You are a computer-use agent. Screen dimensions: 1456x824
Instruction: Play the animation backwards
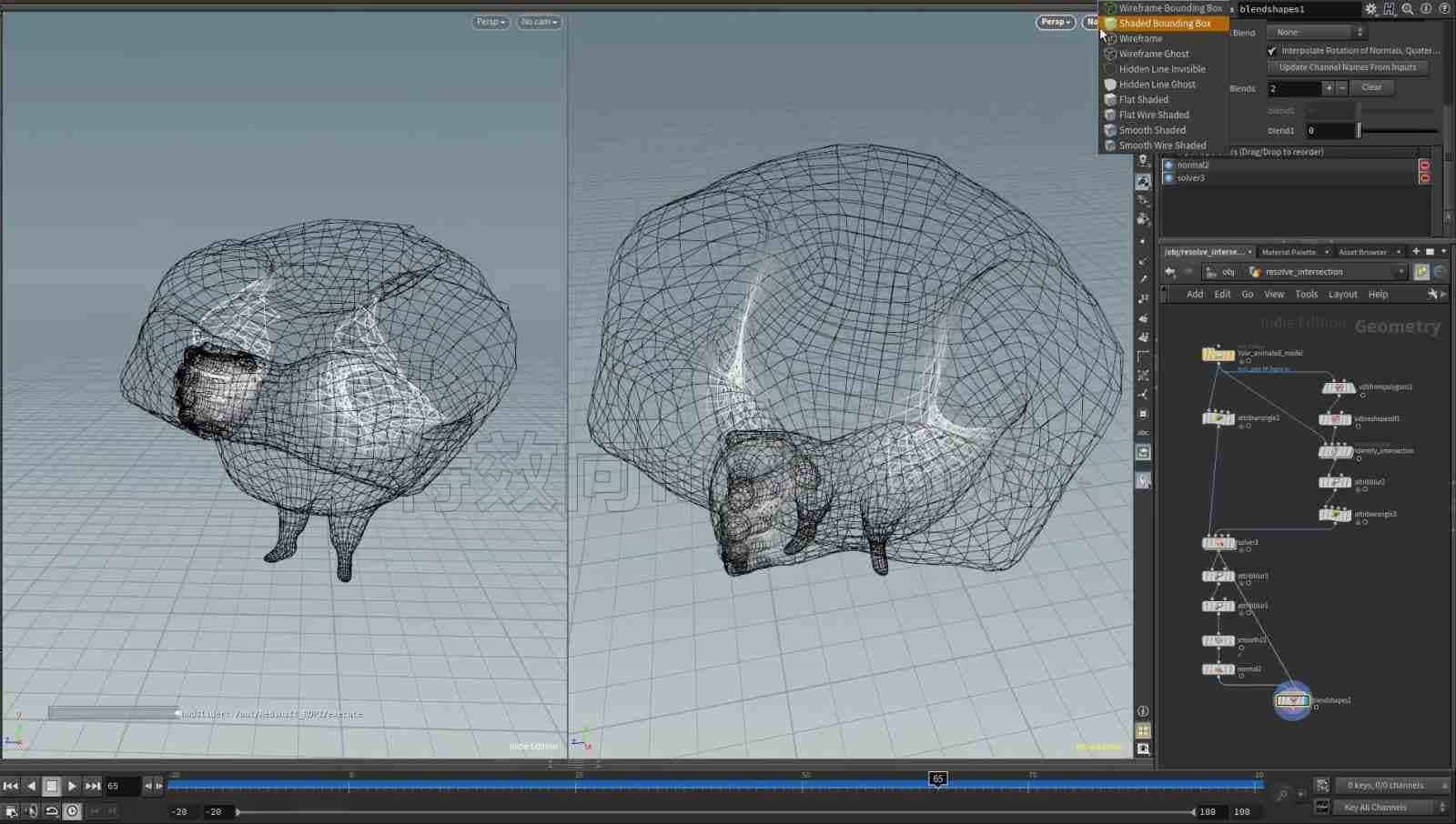tap(31, 786)
